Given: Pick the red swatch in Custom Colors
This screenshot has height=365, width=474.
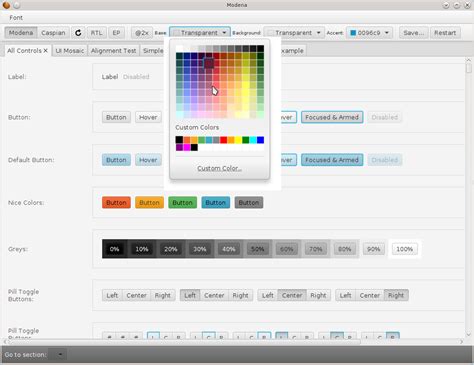Looking at the screenshot, I should (223, 140).
